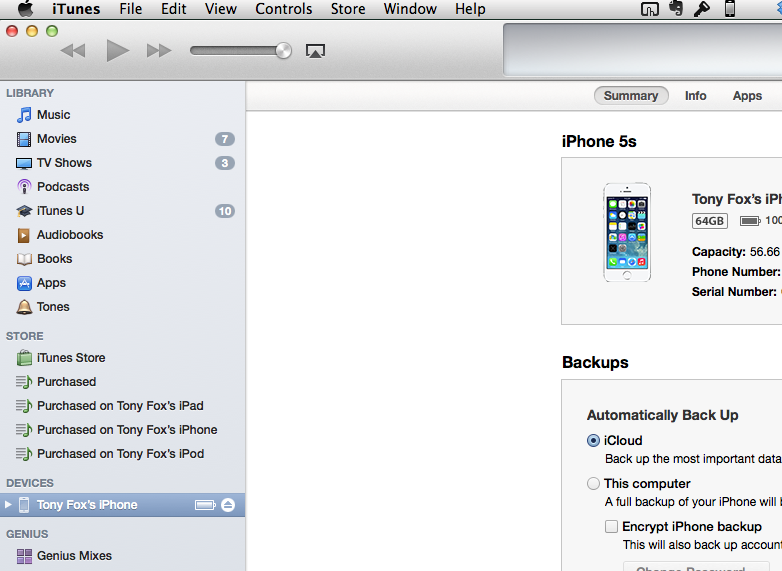The image size is (782, 571).
Task: Open the Apple menu logo
Action: (25, 8)
